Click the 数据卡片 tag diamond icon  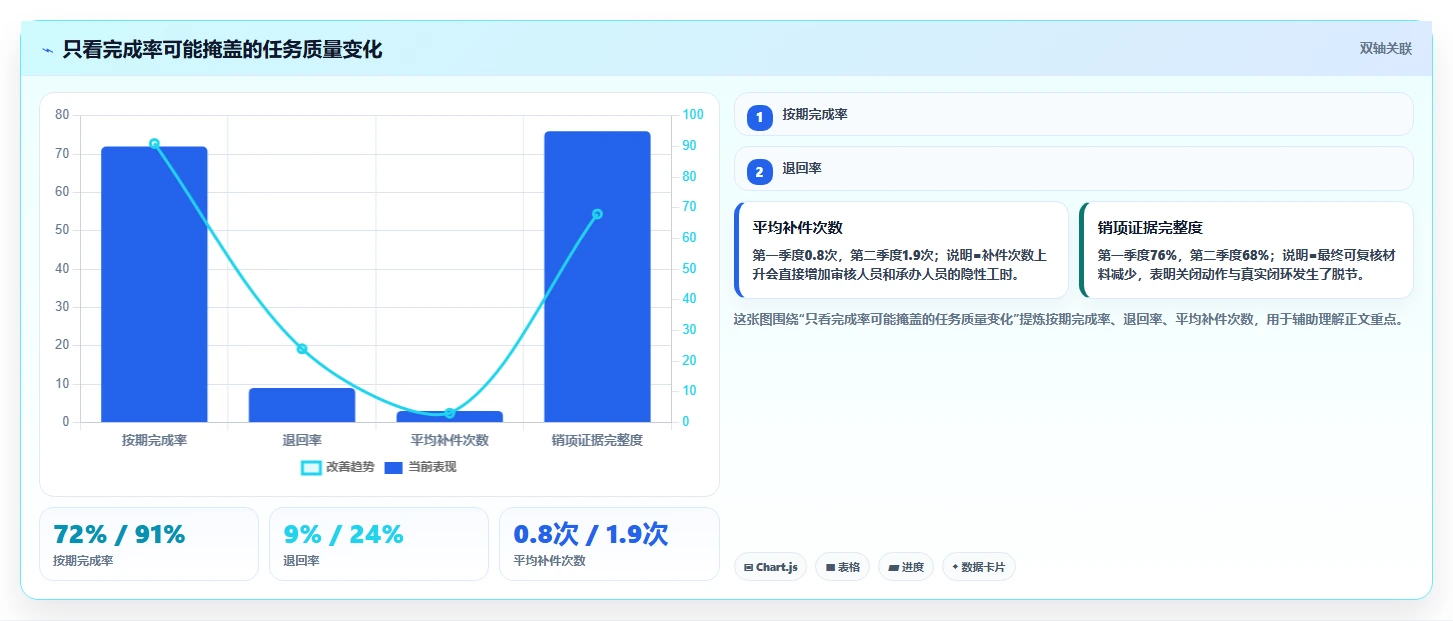[955, 567]
